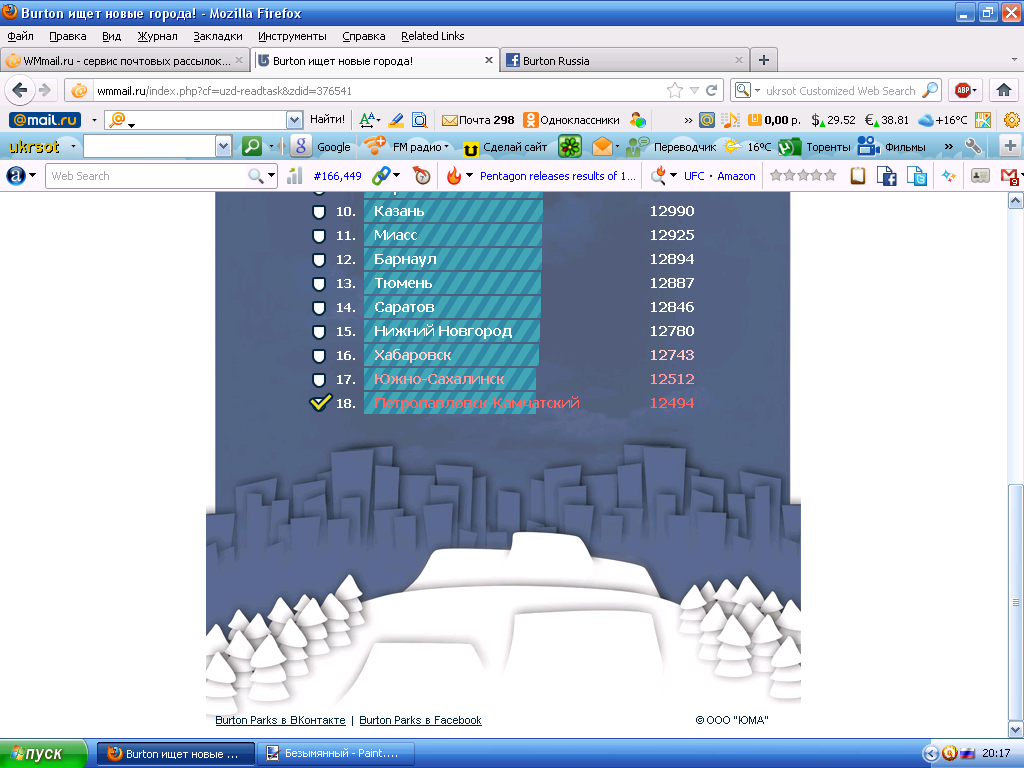The image size is (1024, 768).
Task: Open Burton Parks в ВКонтакте link
Action: click(280, 720)
